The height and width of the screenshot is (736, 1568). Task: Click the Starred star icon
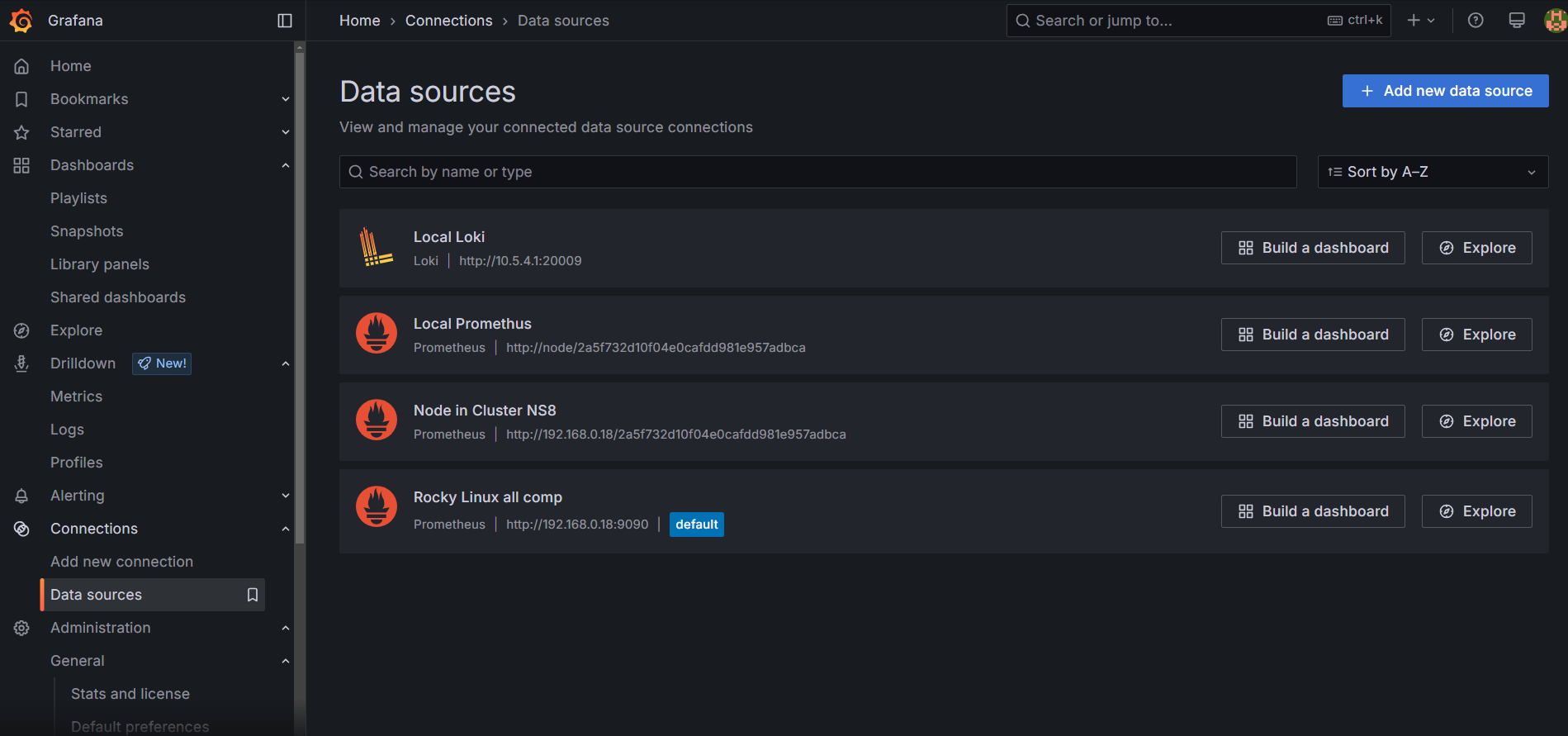(21, 132)
